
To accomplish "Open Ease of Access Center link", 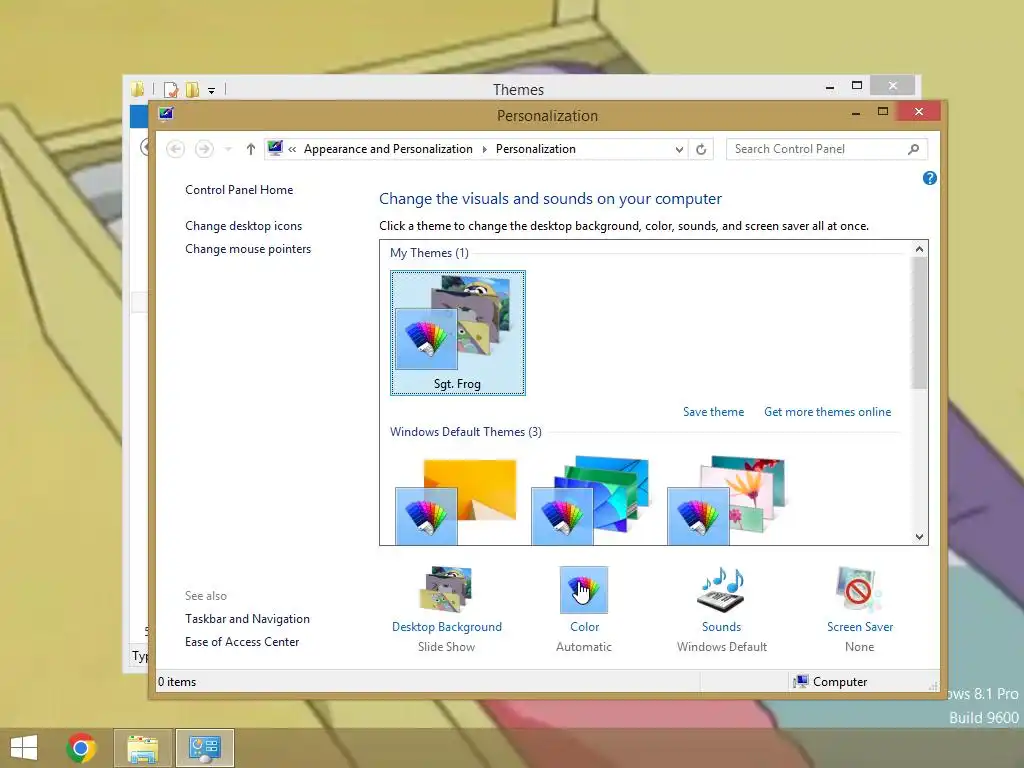I will click(x=242, y=642).
